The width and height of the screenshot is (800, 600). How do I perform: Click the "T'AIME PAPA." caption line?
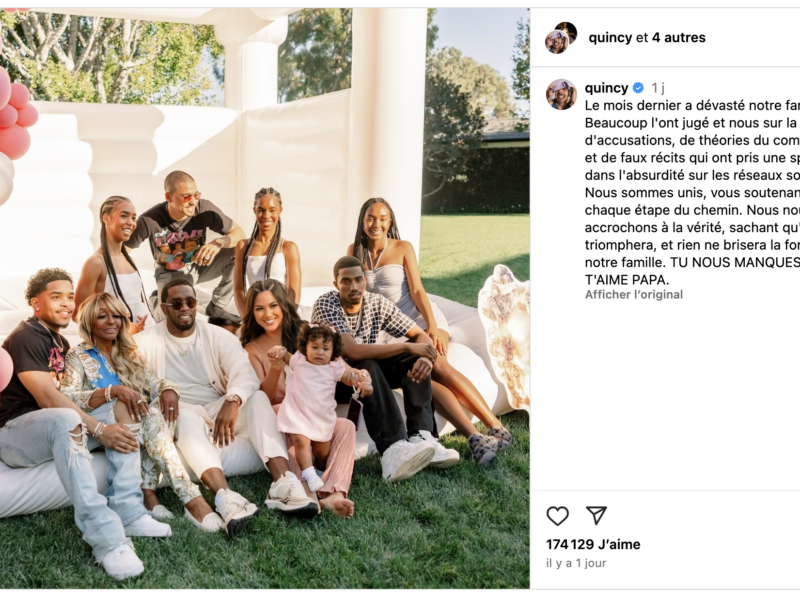click(627, 280)
